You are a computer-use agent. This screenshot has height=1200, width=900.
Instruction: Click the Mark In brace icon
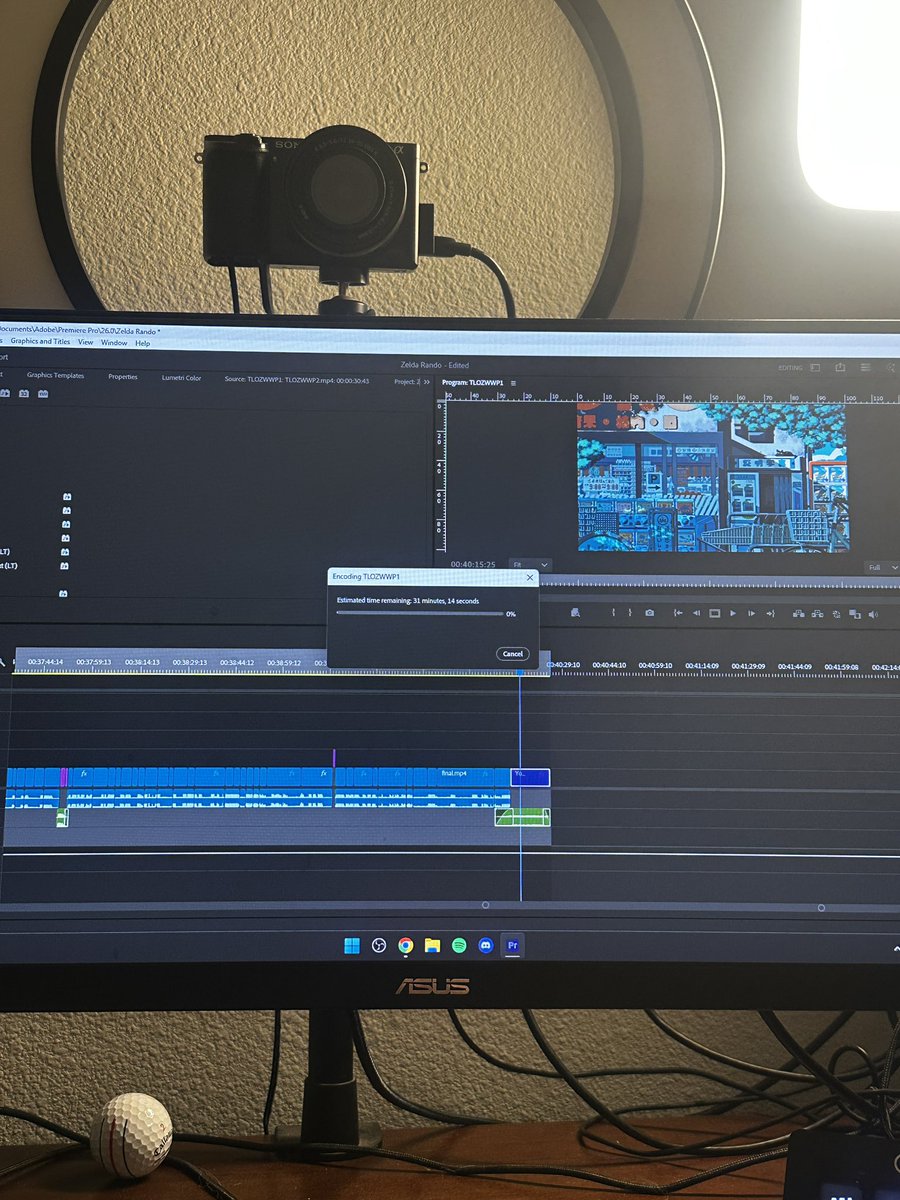pyautogui.click(x=613, y=613)
